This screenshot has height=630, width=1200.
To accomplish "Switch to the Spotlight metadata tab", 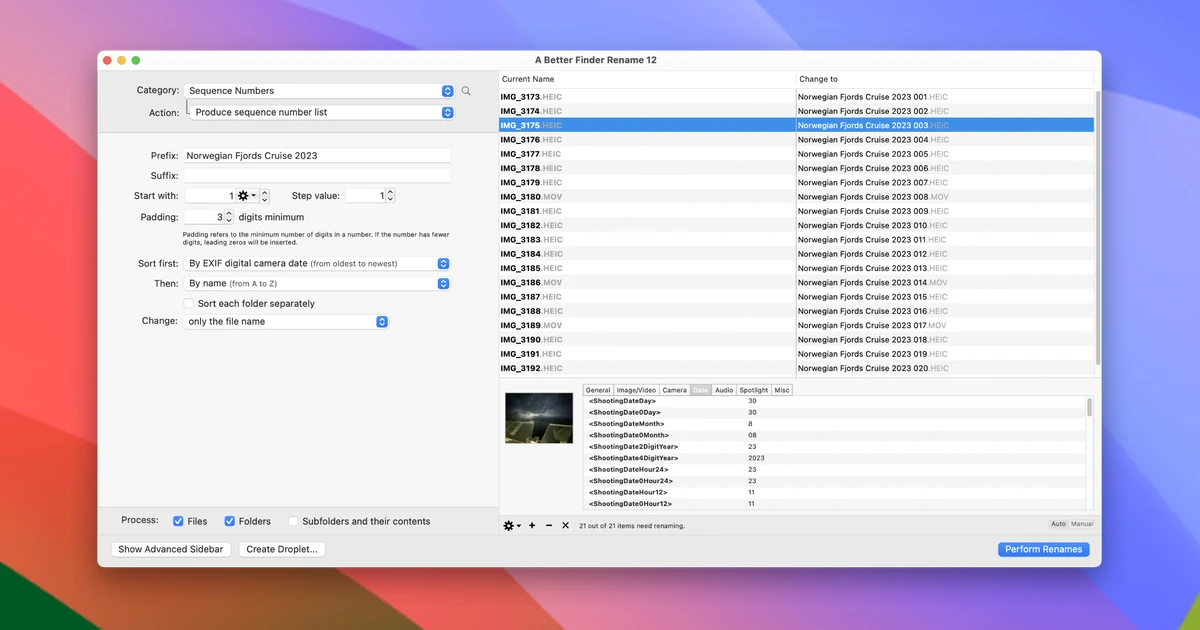I will [754, 390].
